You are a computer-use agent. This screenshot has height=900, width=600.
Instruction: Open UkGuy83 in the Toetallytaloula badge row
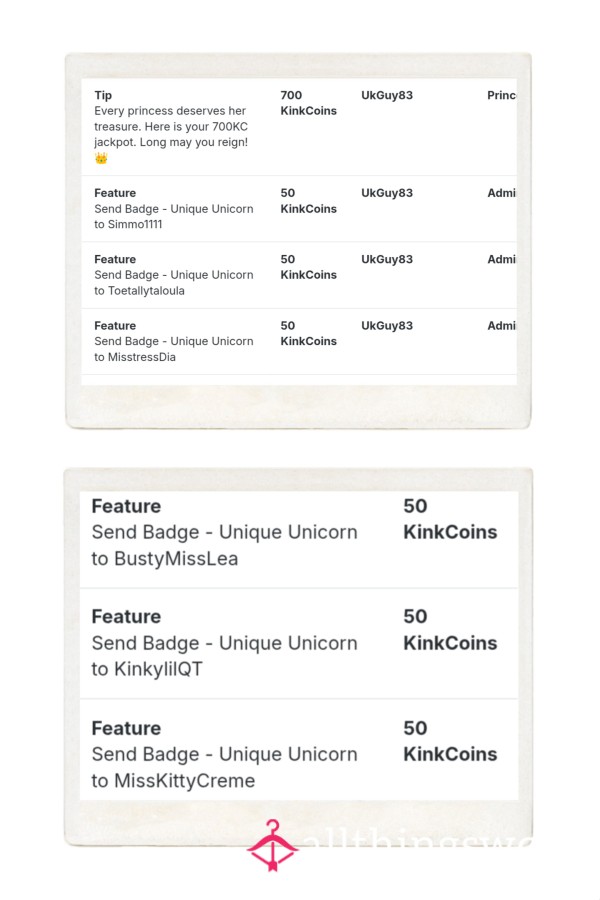(x=387, y=259)
